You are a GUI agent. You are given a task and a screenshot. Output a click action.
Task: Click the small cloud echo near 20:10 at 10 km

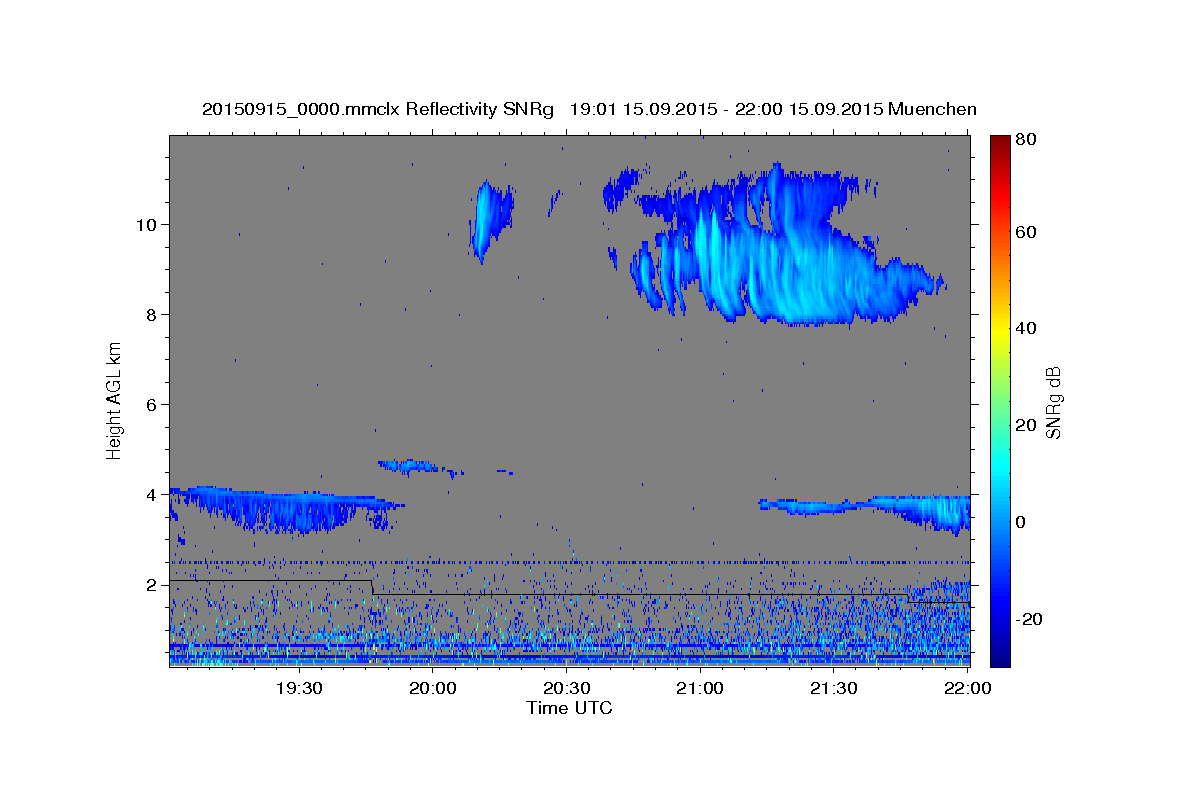tap(490, 220)
